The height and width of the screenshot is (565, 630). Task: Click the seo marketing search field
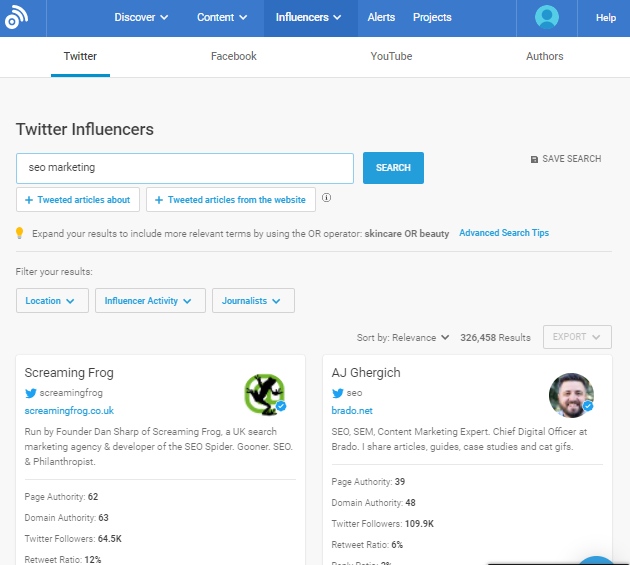pos(185,168)
